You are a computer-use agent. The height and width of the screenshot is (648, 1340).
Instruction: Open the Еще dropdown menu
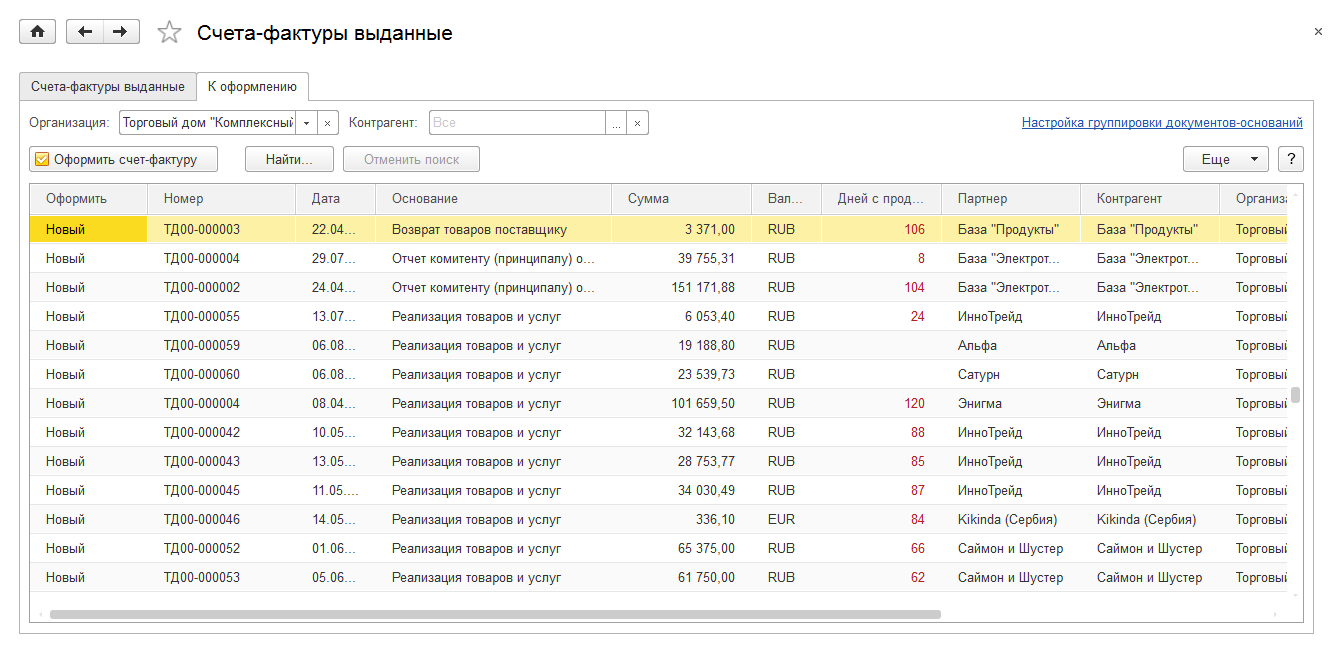point(1225,159)
